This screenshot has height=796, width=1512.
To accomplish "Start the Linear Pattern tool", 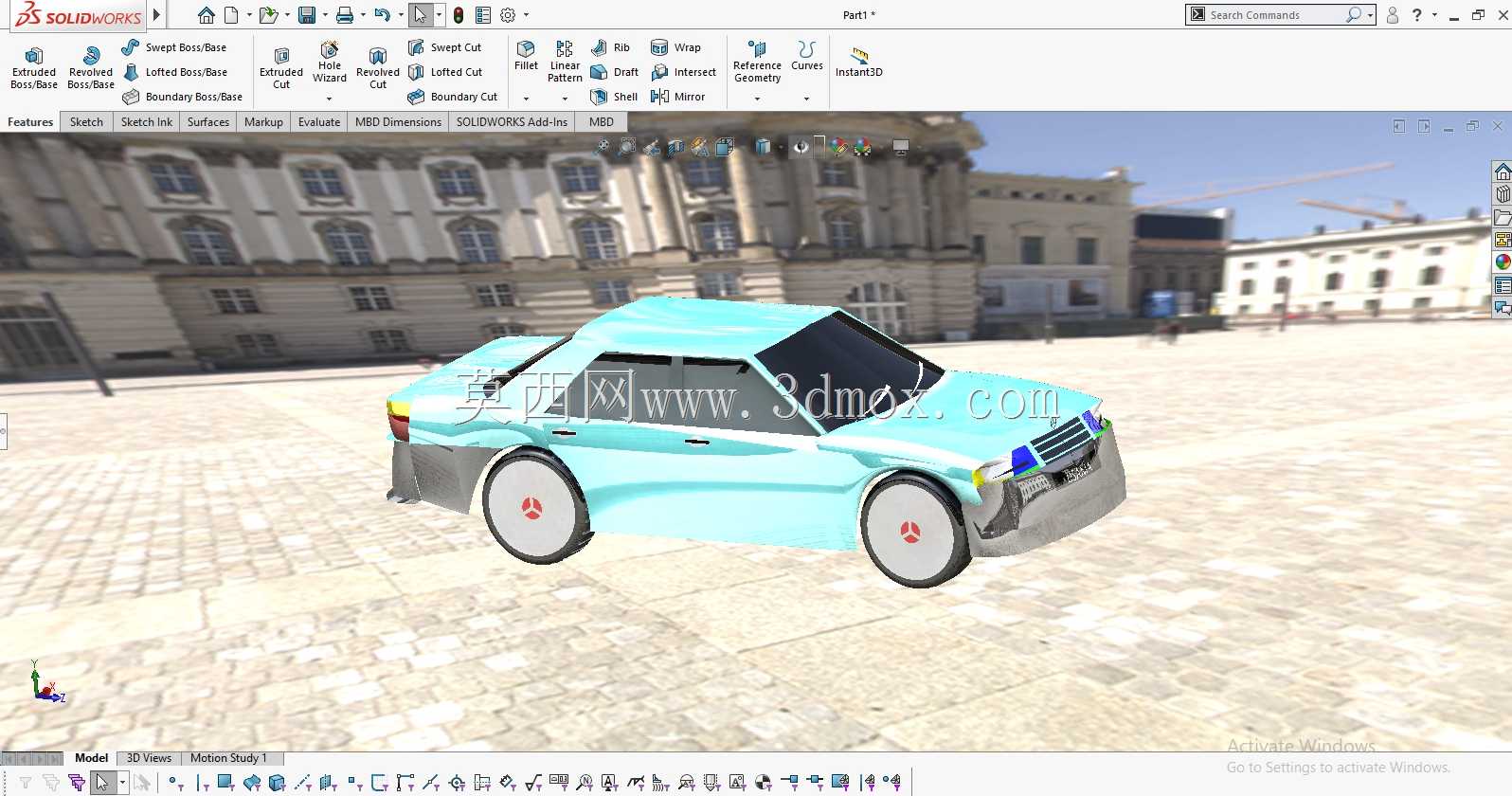I will click(x=565, y=62).
